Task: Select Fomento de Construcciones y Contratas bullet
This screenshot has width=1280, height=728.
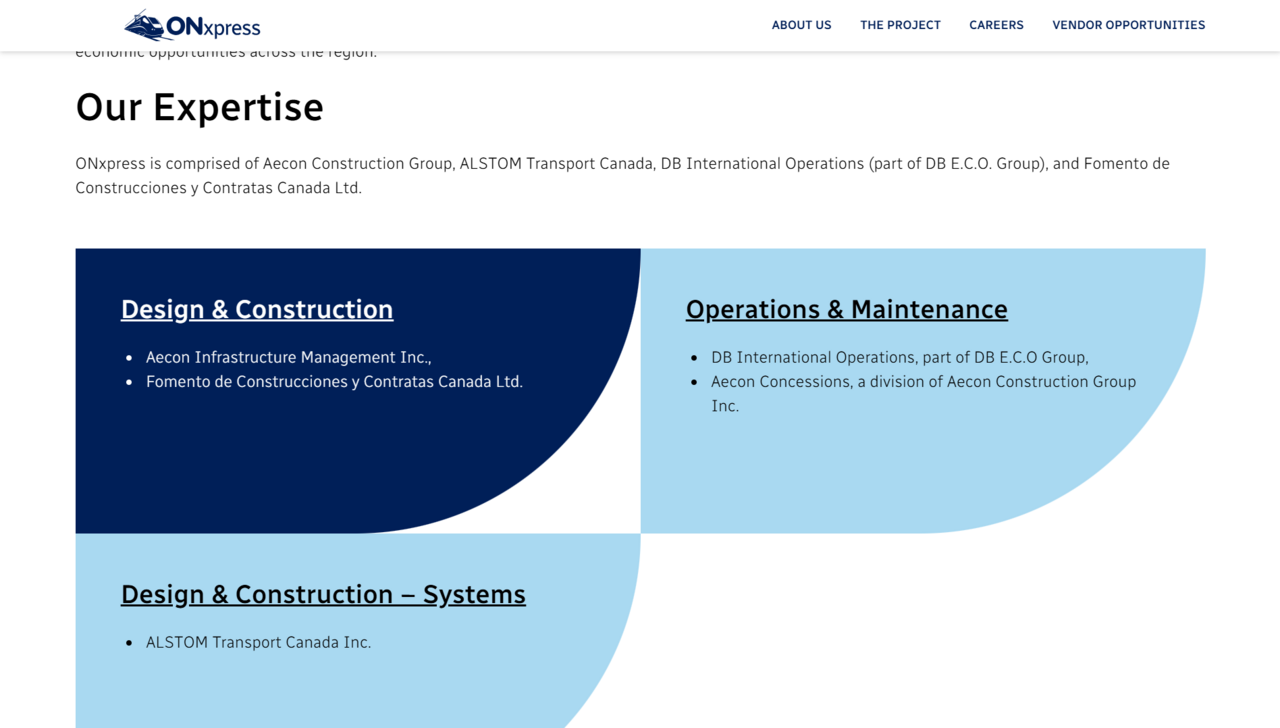Action: [x=334, y=381]
